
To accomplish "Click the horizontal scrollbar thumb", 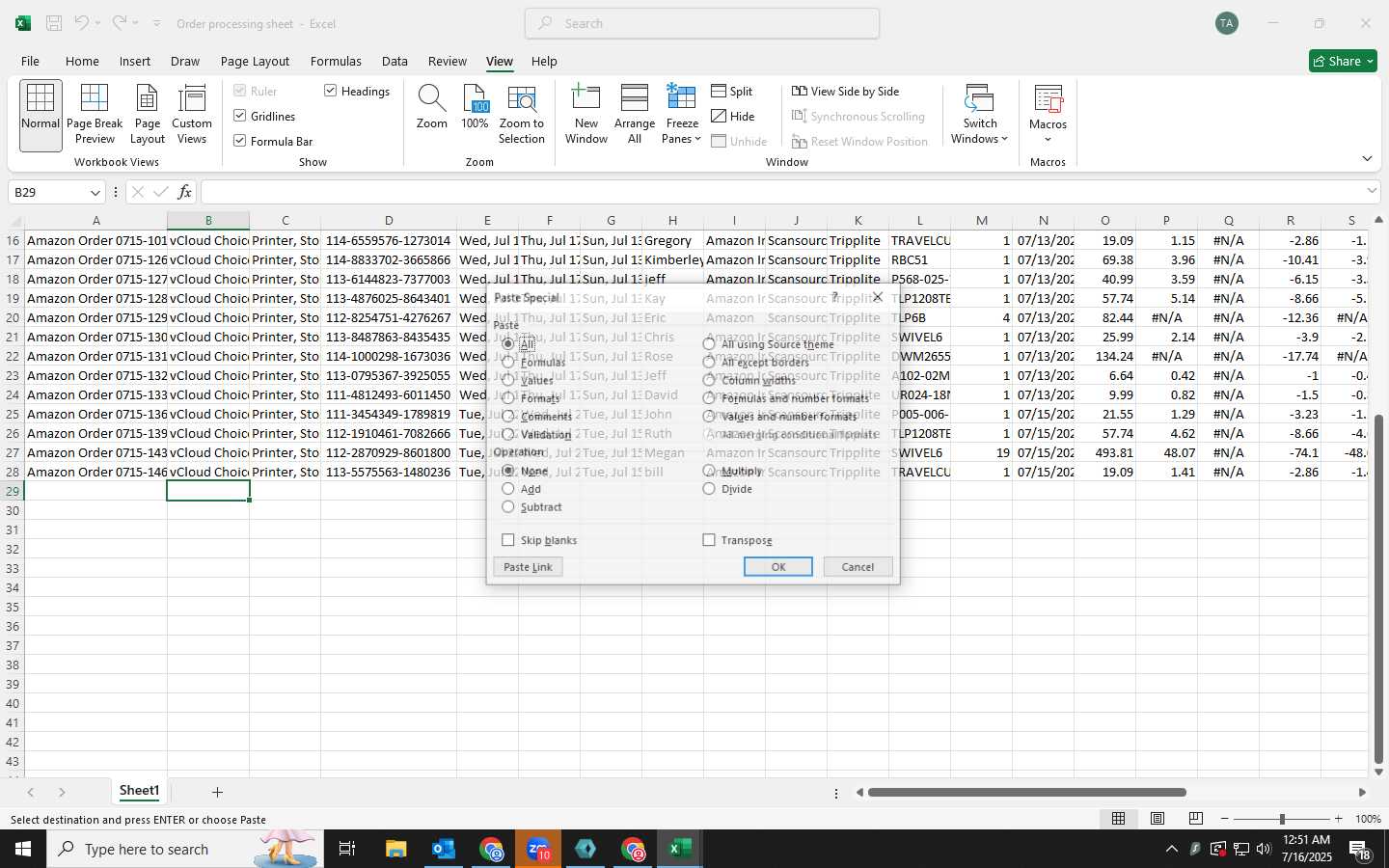I will click(1026, 793).
